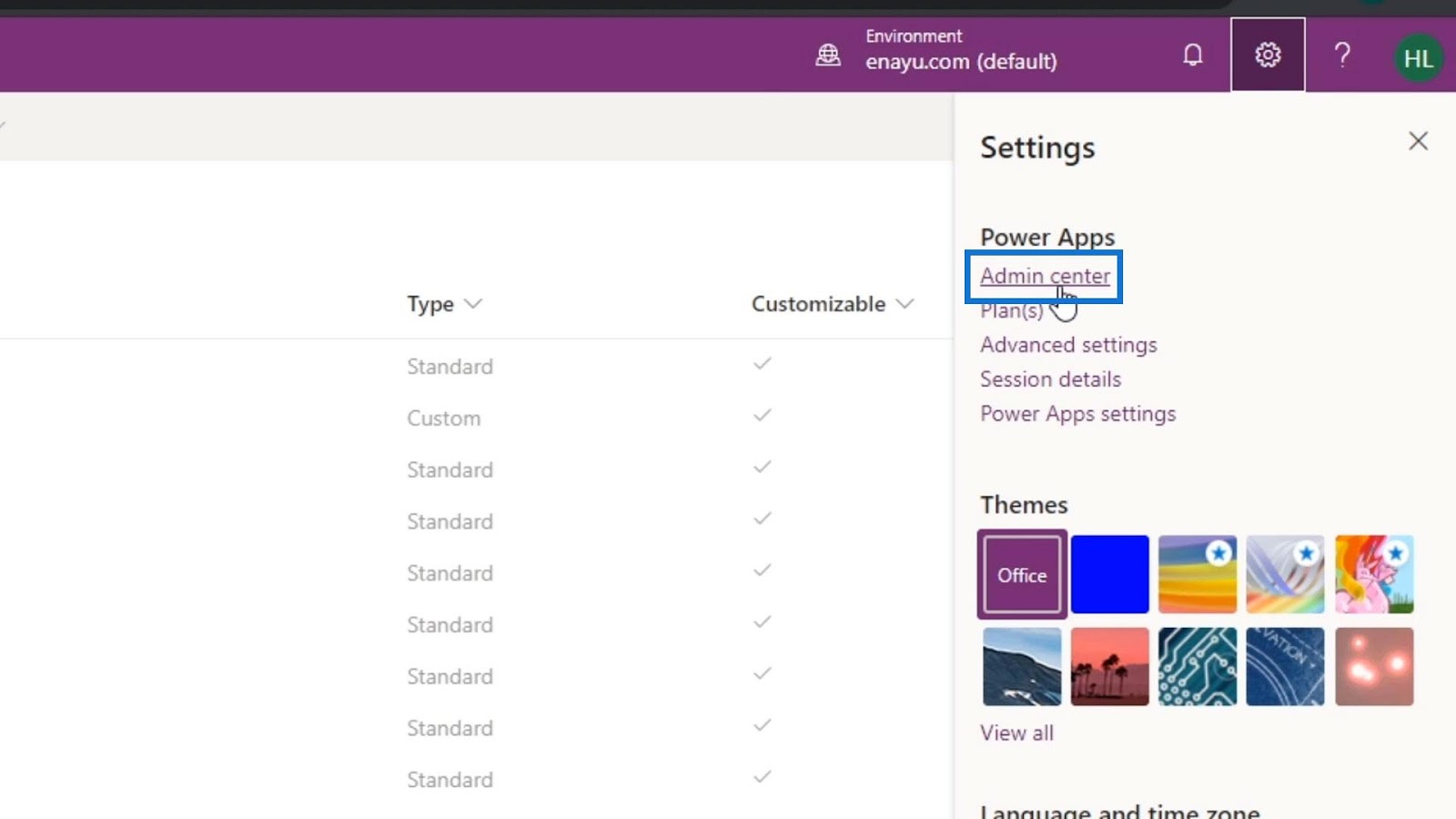
Task: Select the Office theme
Action: pos(1022,574)
